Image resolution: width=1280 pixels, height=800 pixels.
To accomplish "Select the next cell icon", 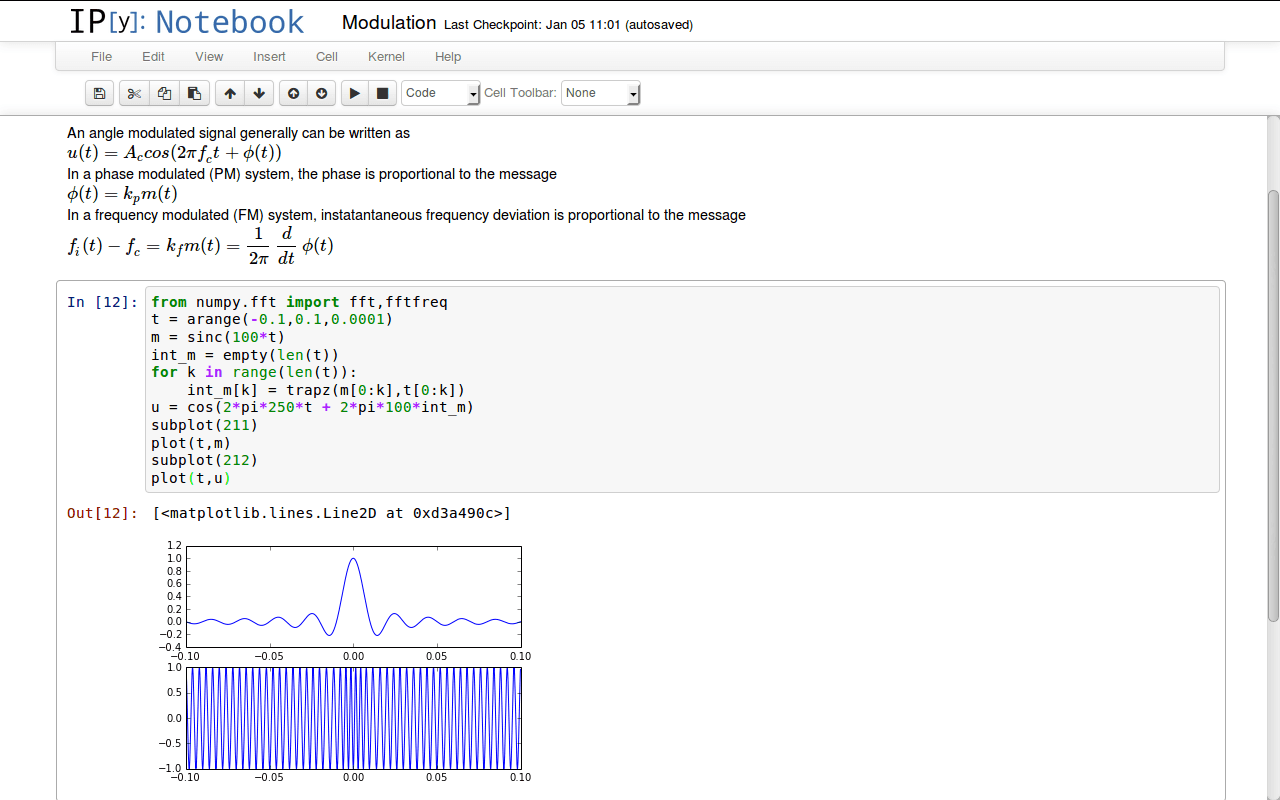I will 321,93.
